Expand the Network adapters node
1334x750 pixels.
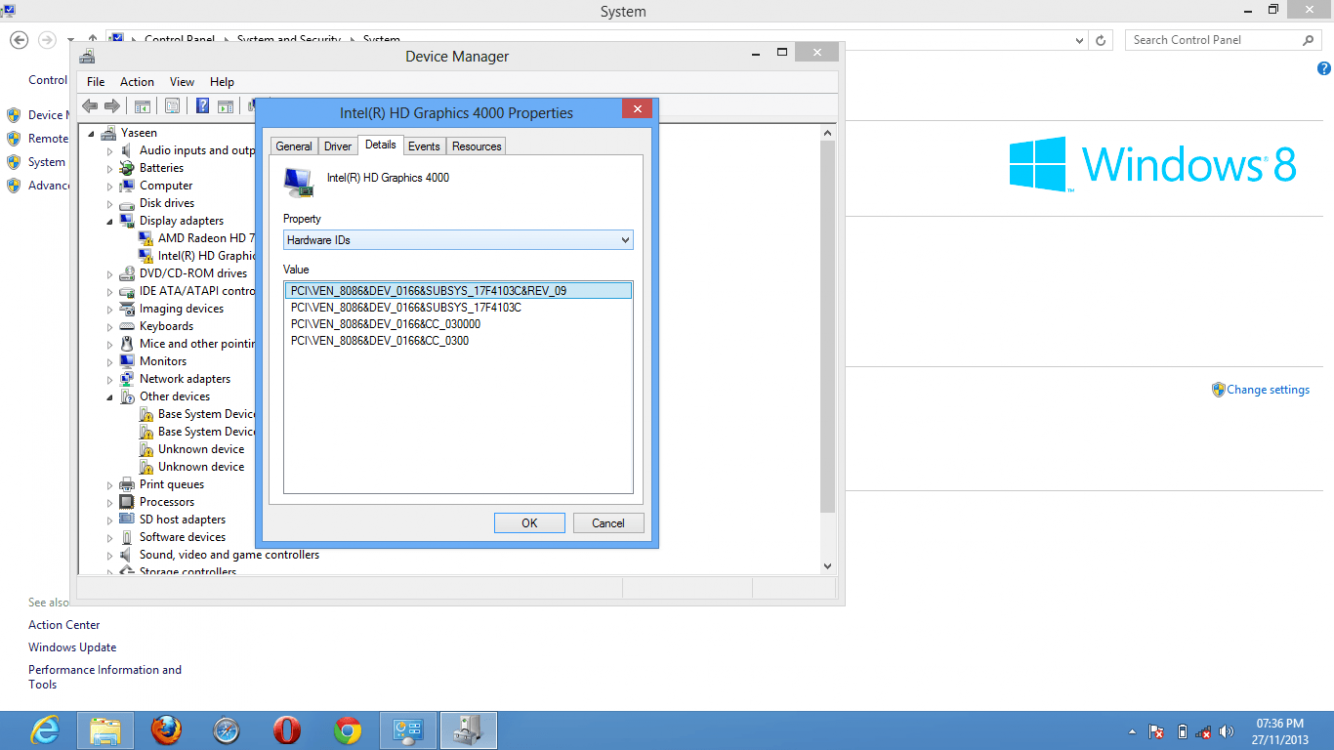pyautogui.click(x=110, y=380)
